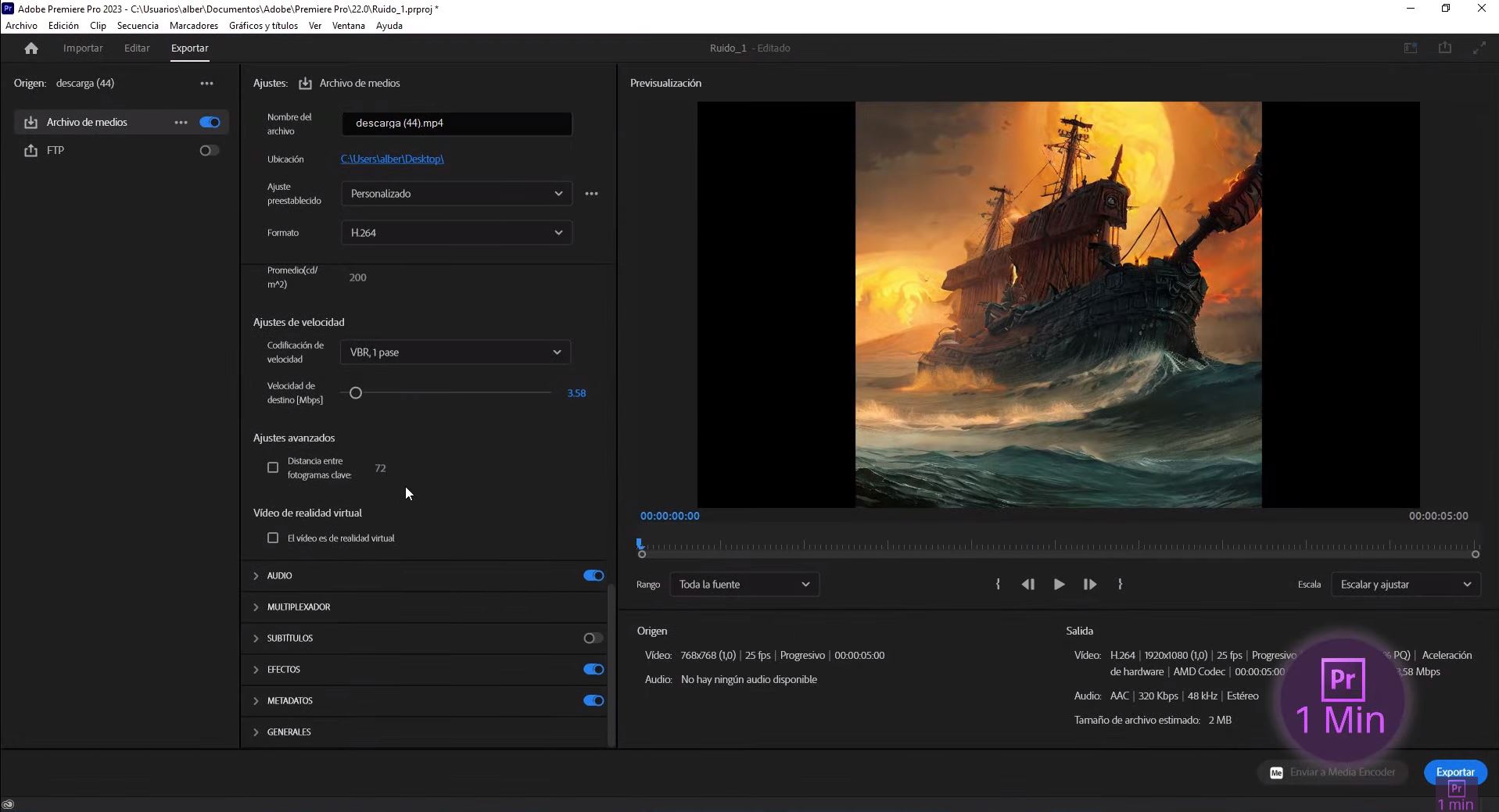Viewport: 1499px width, 812px height.
Task: Click the file name field descarga (44).mp4
Action: click(457, 123)
